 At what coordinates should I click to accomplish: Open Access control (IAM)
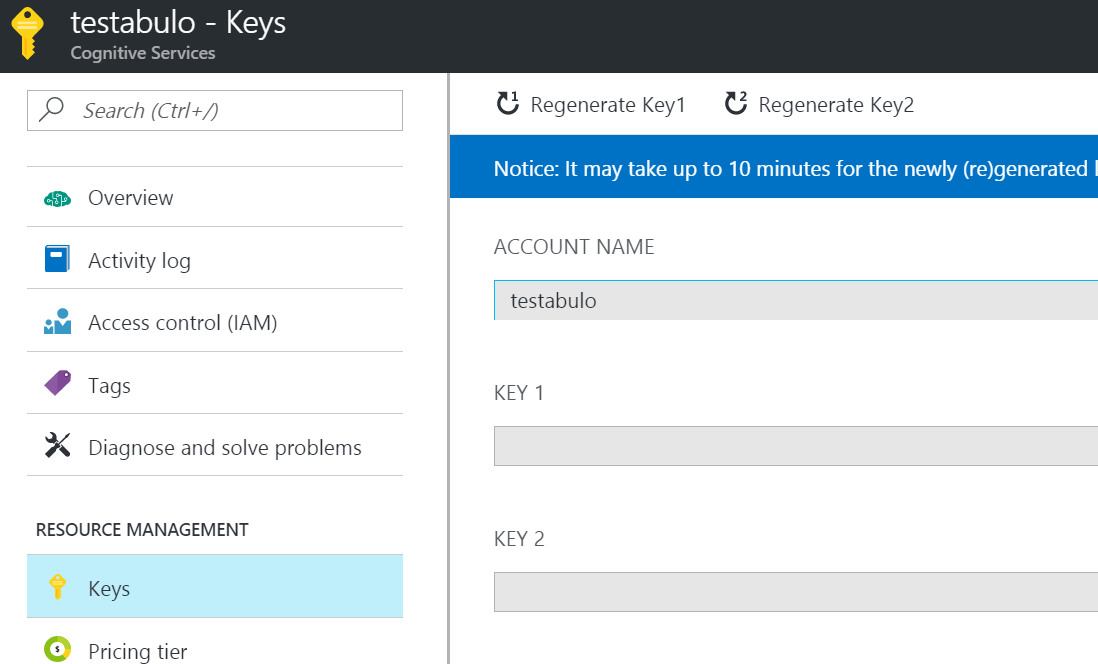pos(215,321)
